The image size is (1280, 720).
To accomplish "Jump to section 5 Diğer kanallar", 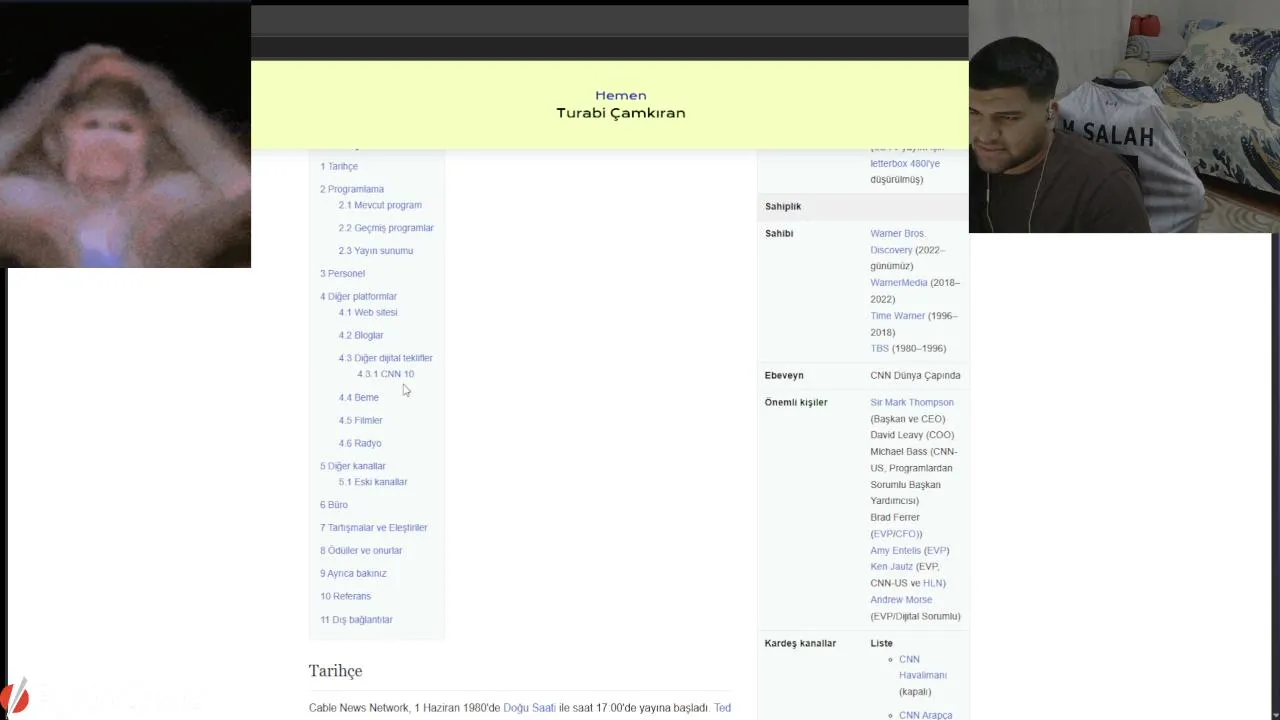I will click(x=353, y=466).
